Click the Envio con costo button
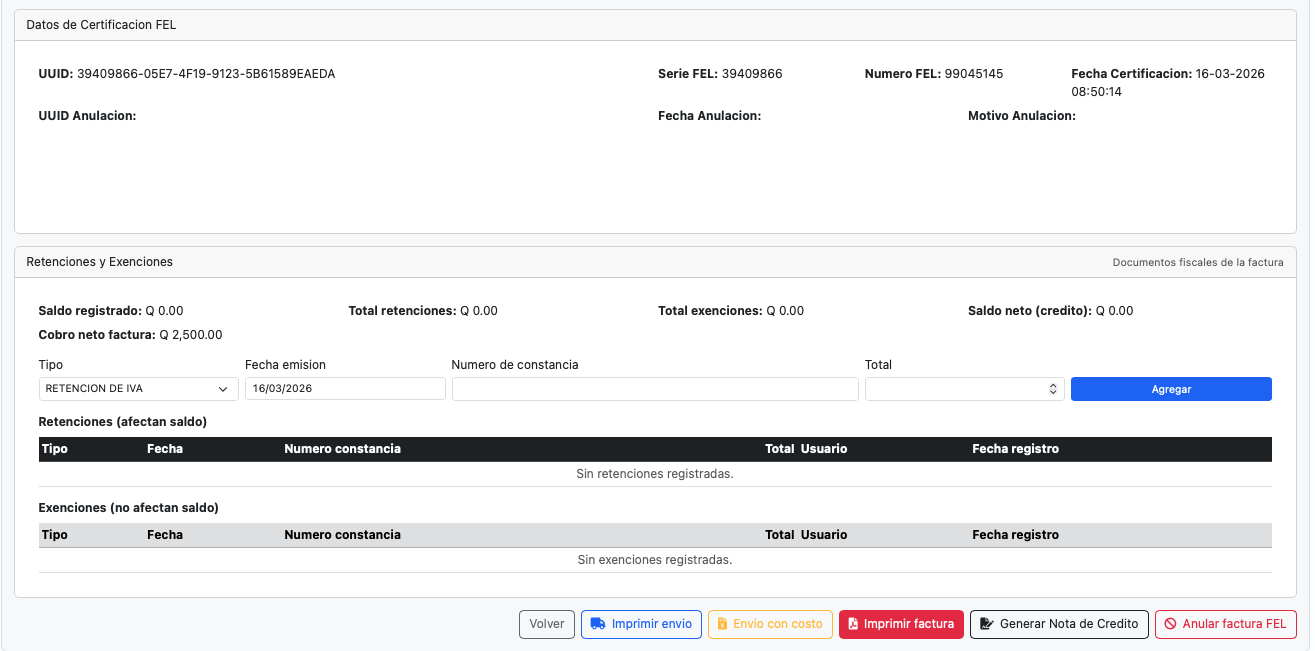1315x651 pixels. coord(770,623)
